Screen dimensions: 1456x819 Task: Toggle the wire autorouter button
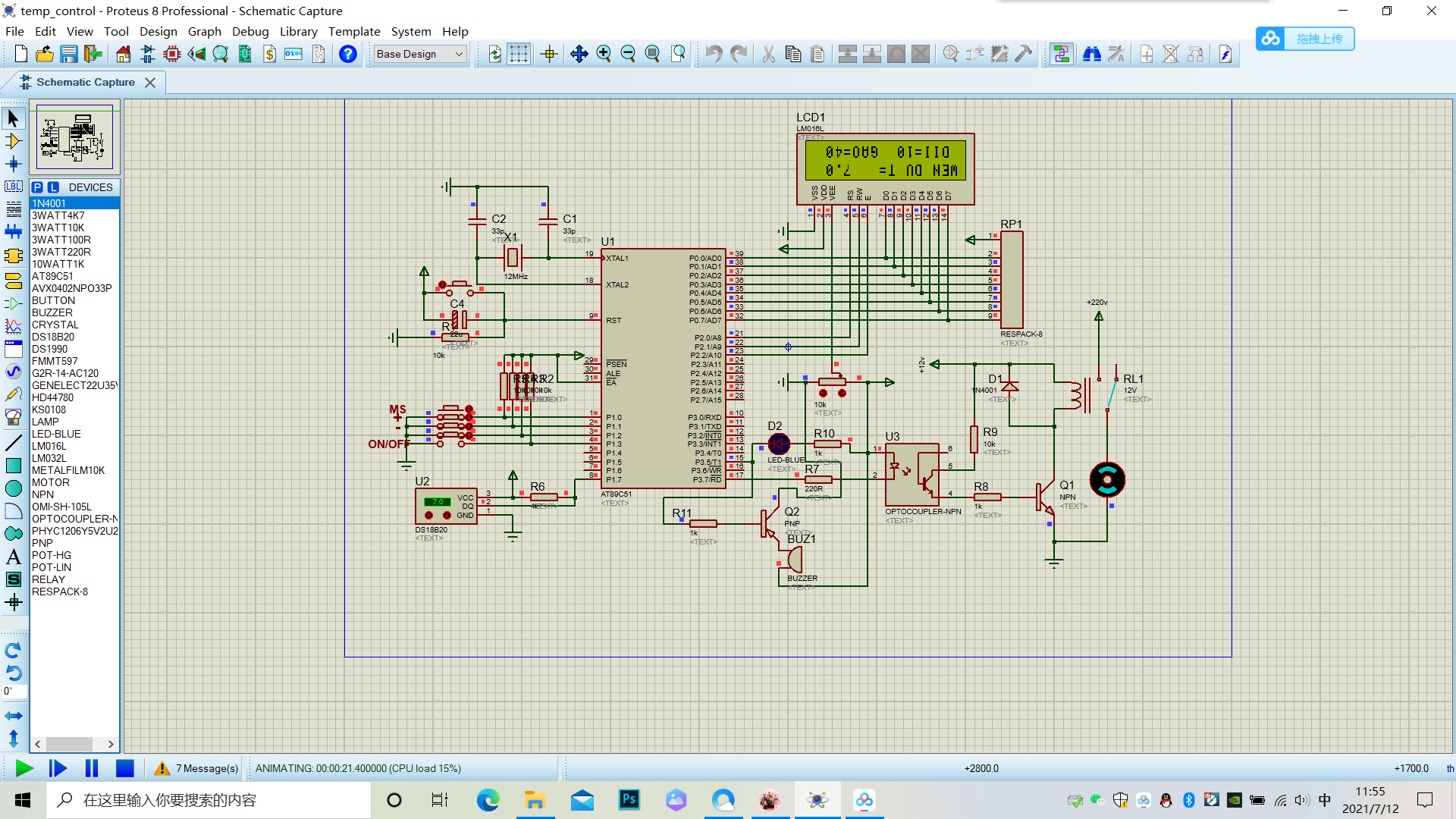tap(1061, 54)
